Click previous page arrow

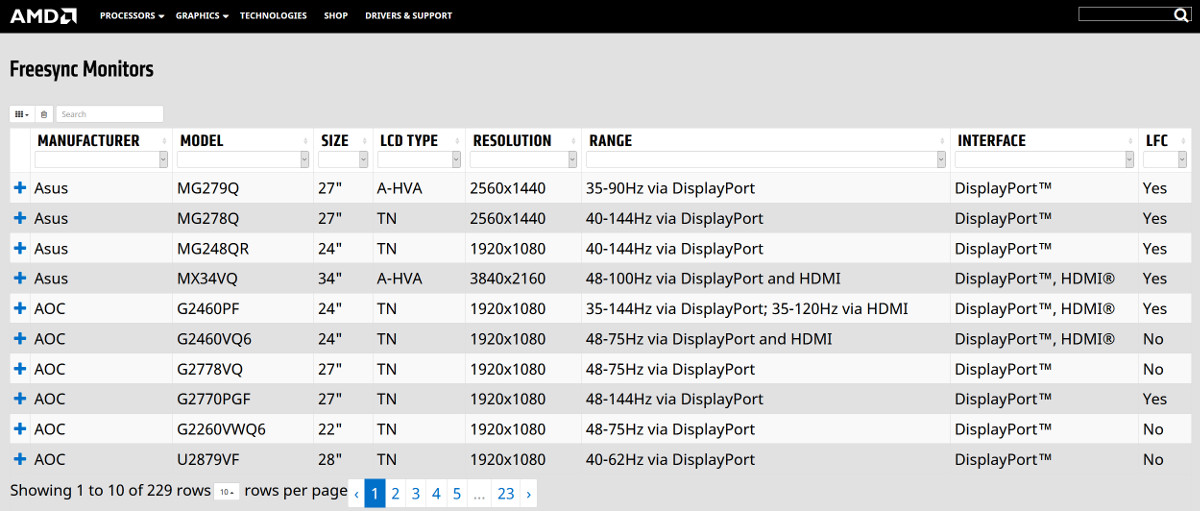click(357, 493)
